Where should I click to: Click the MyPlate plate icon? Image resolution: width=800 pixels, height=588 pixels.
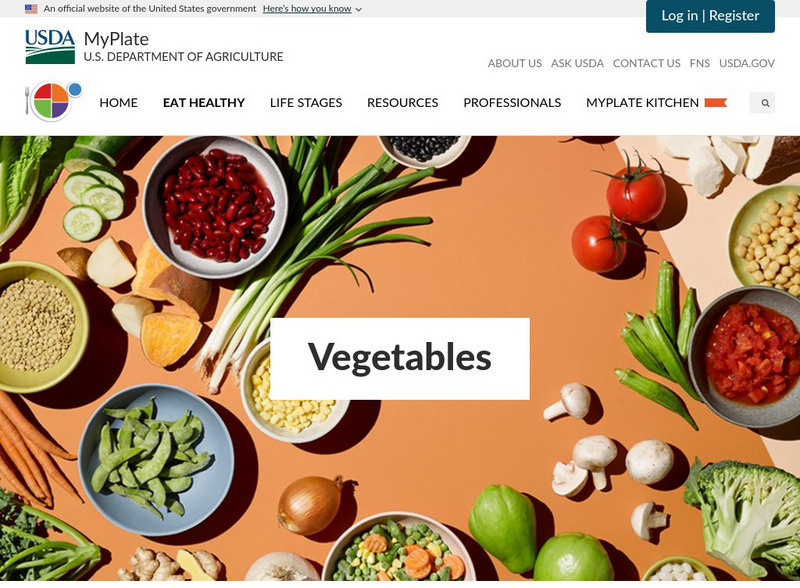(x=54, y=101)
